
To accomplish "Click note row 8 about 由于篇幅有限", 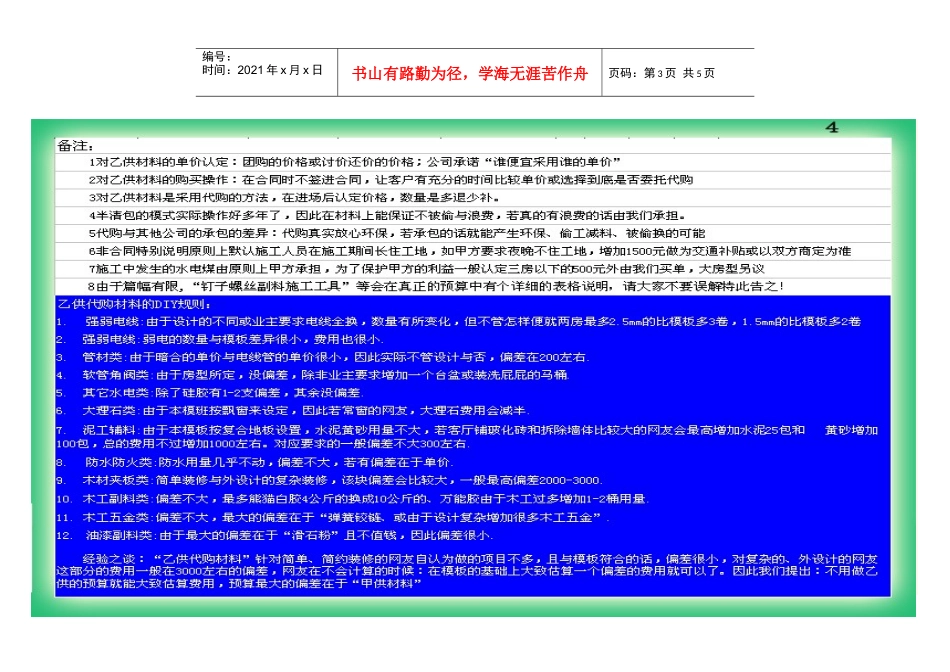I will (x=436, y=286).
